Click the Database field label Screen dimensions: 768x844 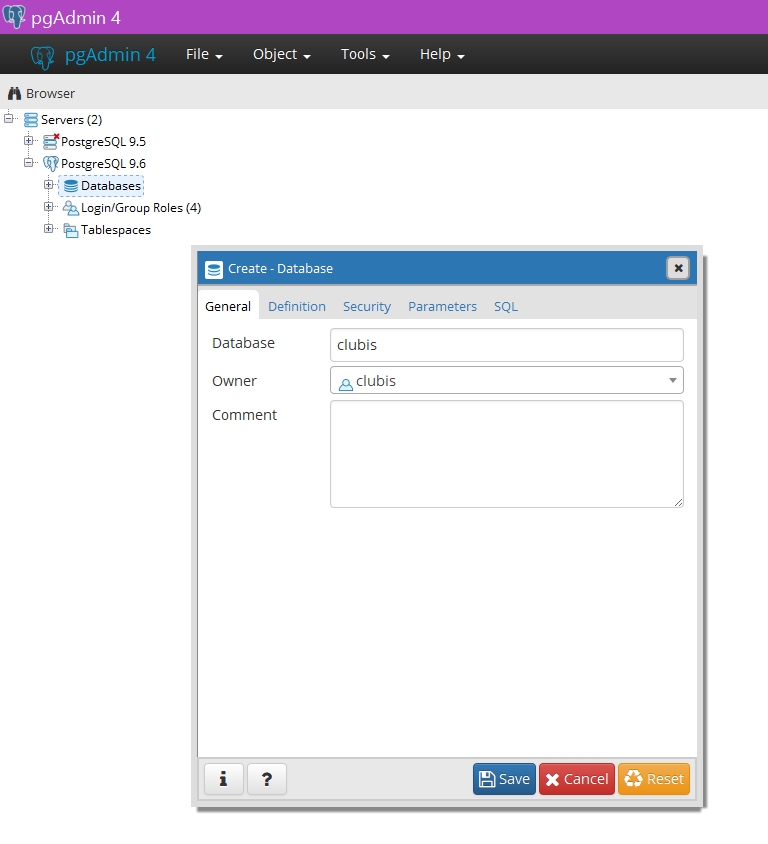[x=243, y=343]
